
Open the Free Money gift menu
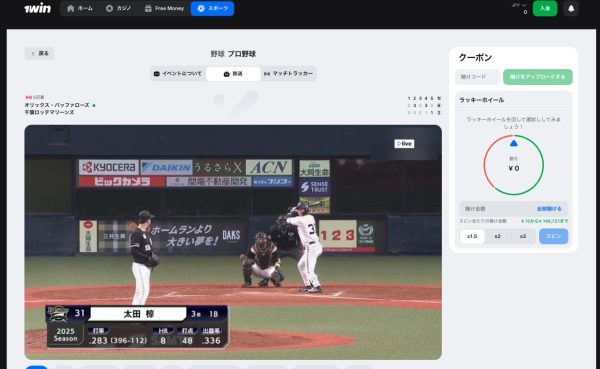coord(164,8)
